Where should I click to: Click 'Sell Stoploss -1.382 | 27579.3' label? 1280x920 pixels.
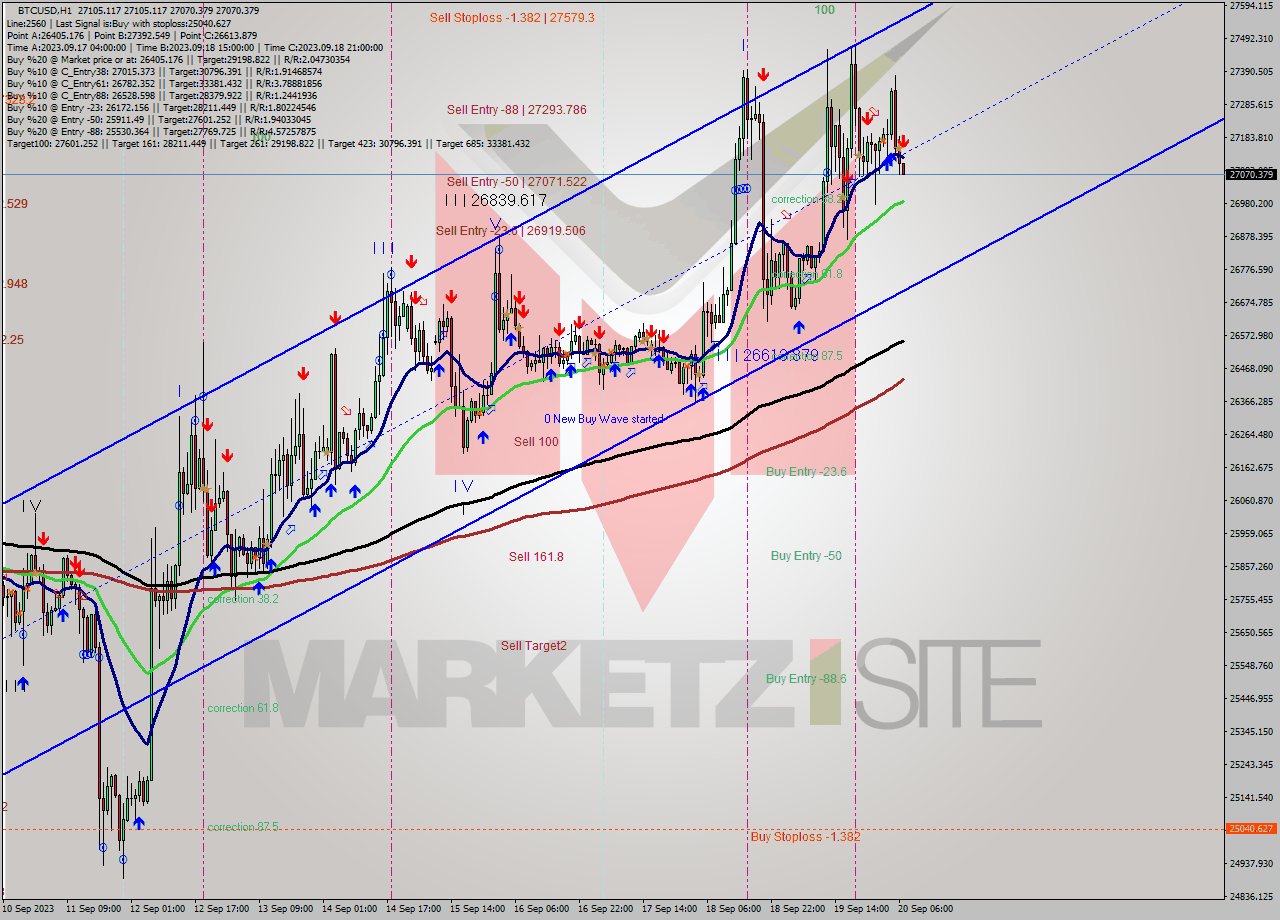tap(512, 17)
